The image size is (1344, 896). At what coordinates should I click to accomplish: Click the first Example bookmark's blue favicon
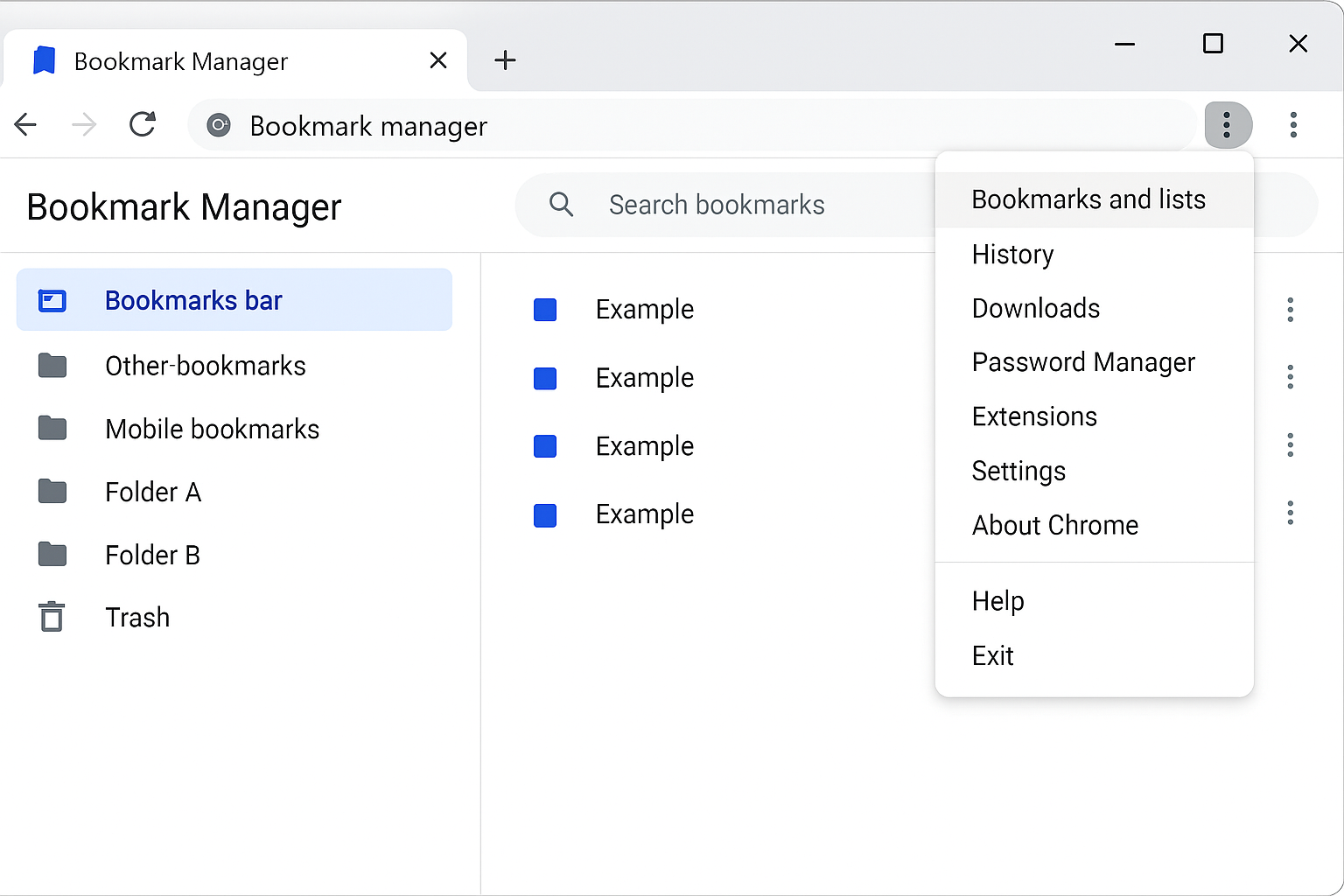(x=545, y=309)
